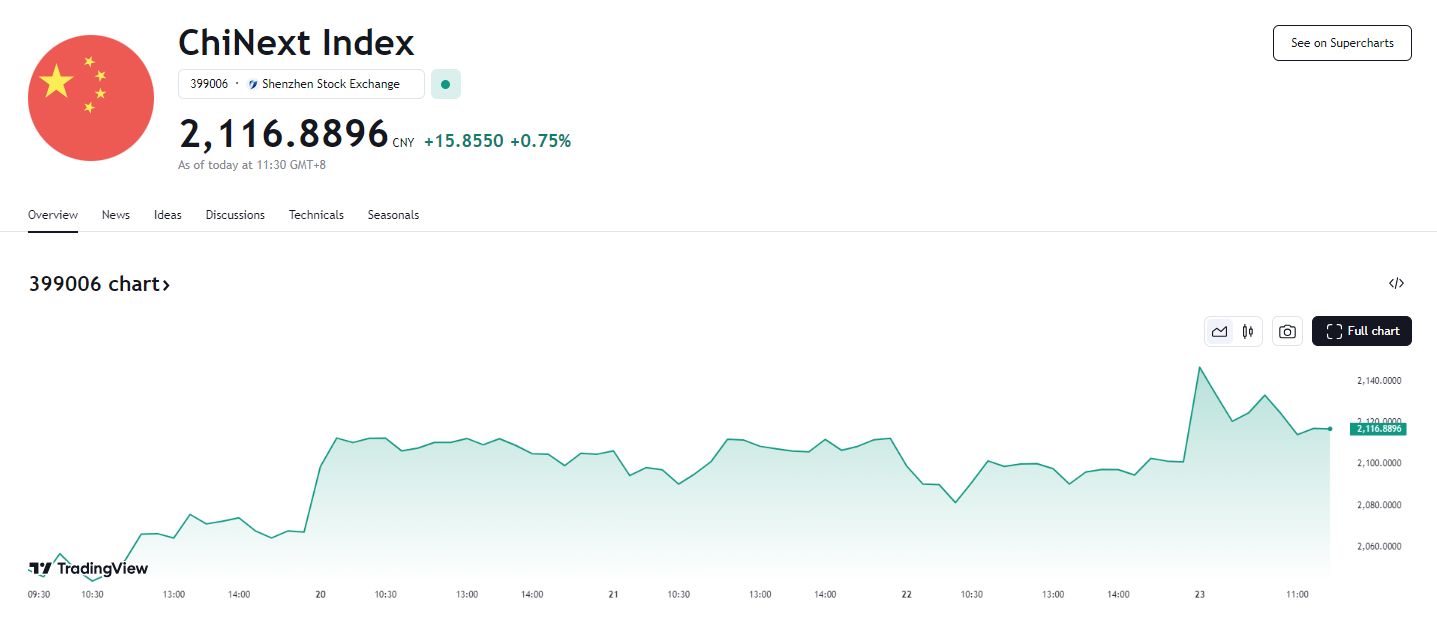This screenshot has height=617, width=1437.
Task: Select the Ideas tab
Action: pos(168,215)
